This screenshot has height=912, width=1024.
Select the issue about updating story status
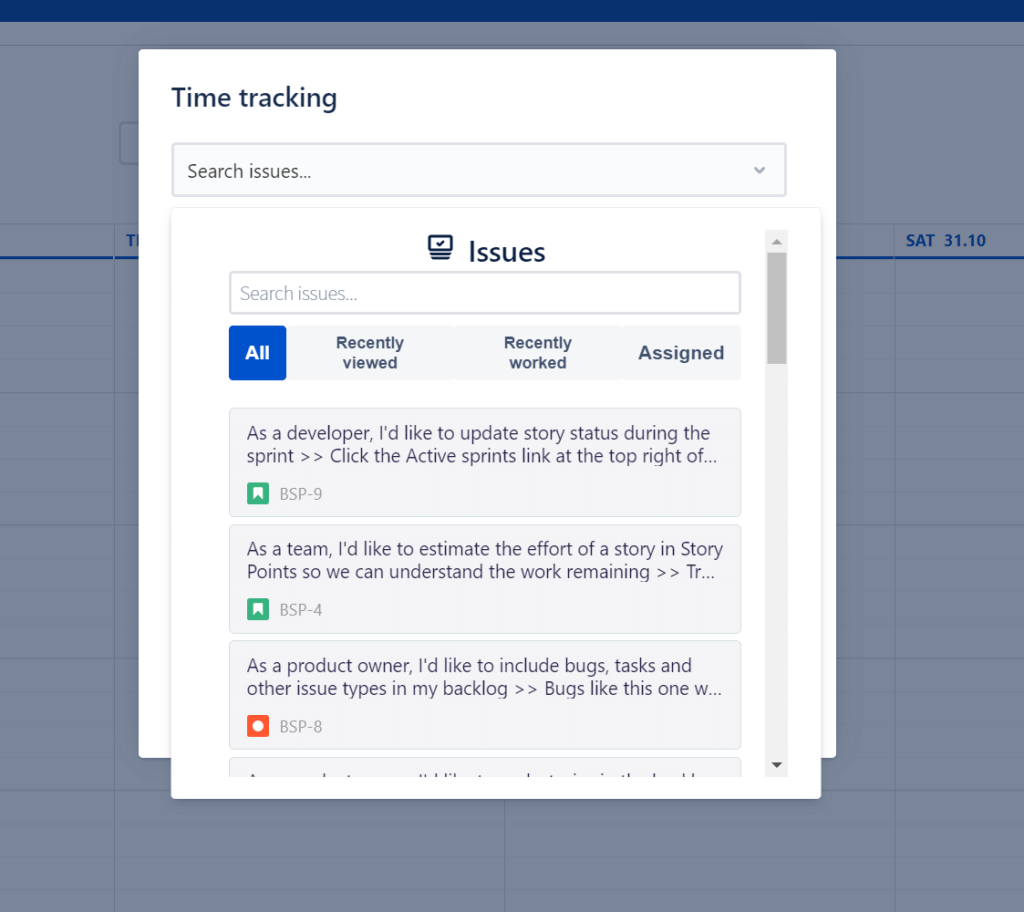tap(485, 463)
